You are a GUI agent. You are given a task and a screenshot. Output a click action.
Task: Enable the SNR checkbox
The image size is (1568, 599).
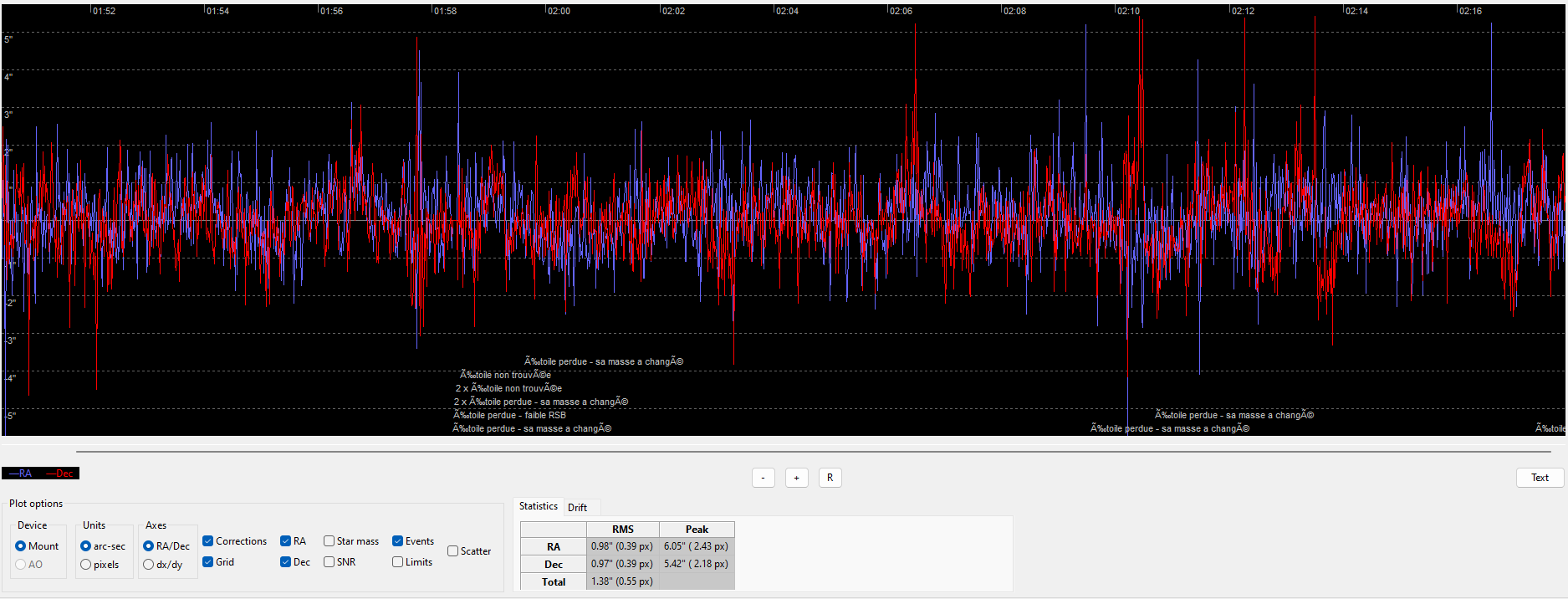click(x=329, y=562)
